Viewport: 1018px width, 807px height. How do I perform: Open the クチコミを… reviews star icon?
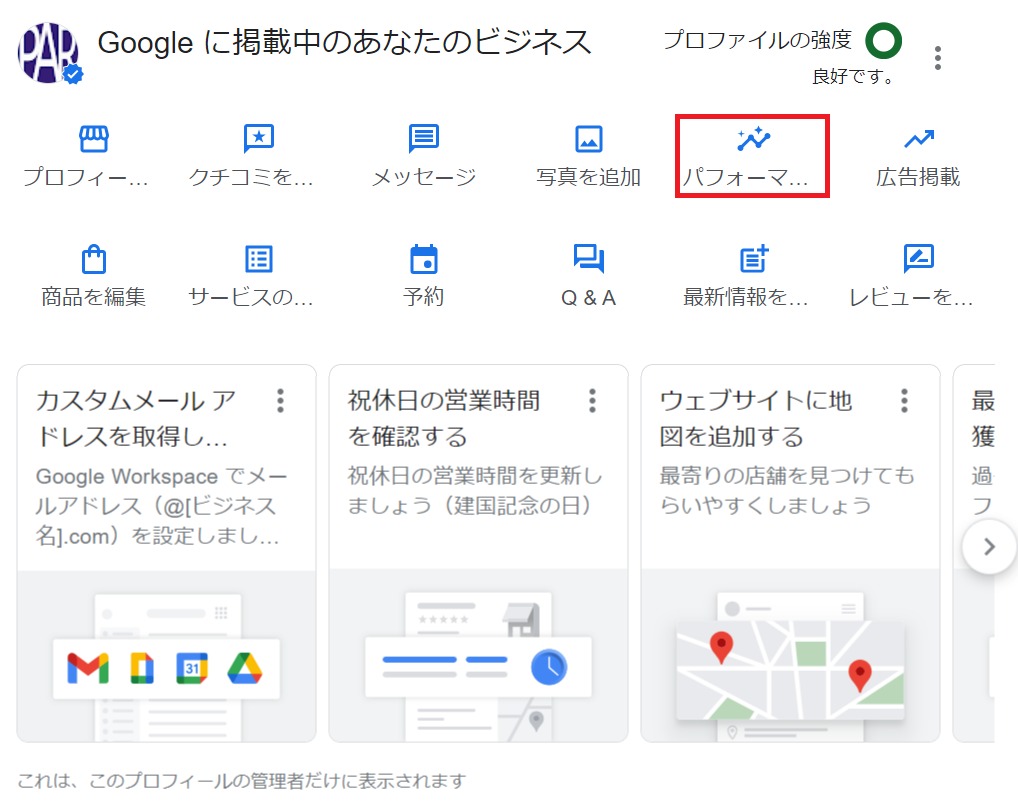[258, 138]
